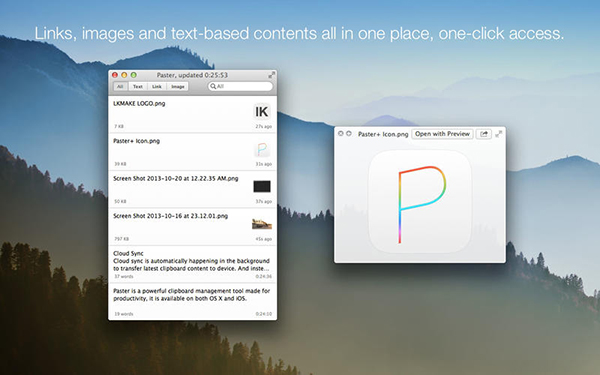Click the search field in Paster
This screenshot has height=375, width=600.
(x=240, y=86)
